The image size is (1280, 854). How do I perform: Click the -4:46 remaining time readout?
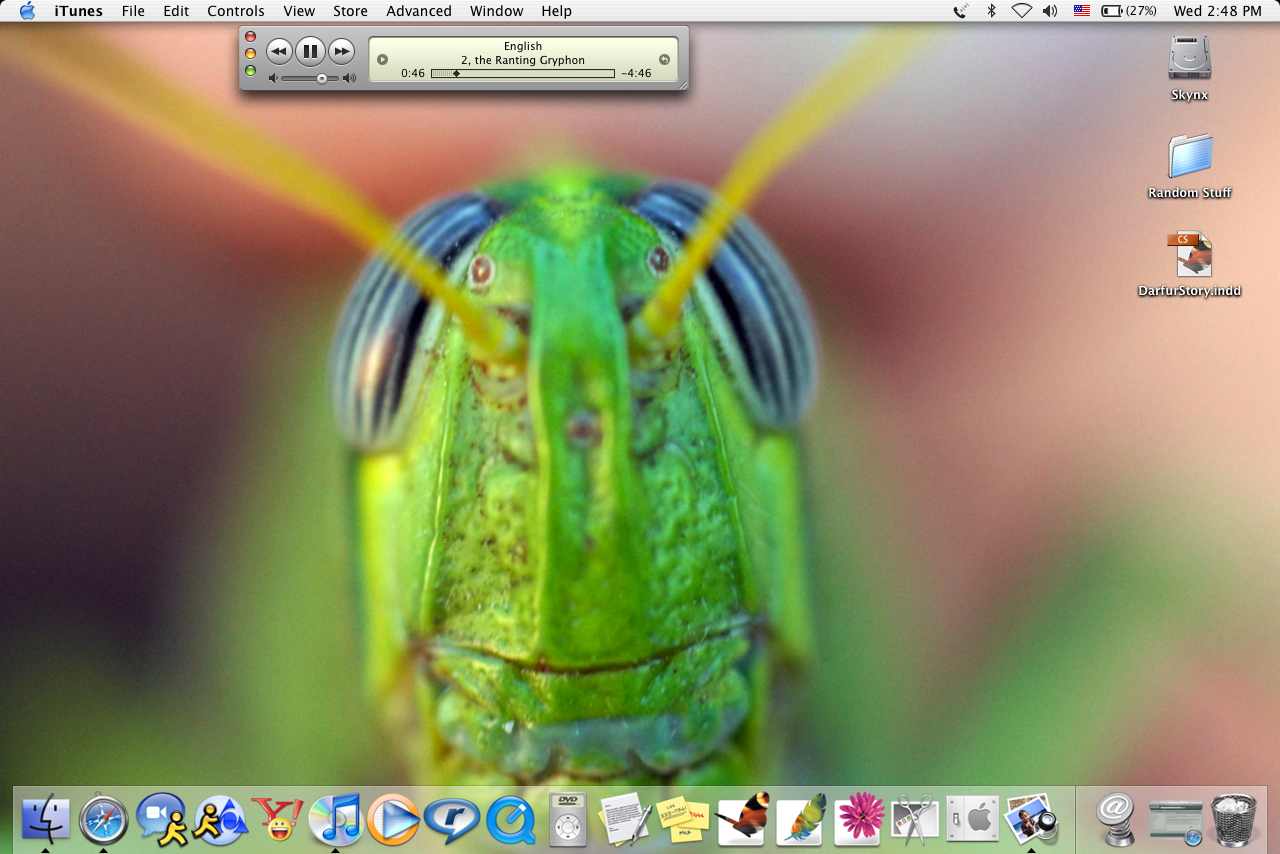pos(636,73)
